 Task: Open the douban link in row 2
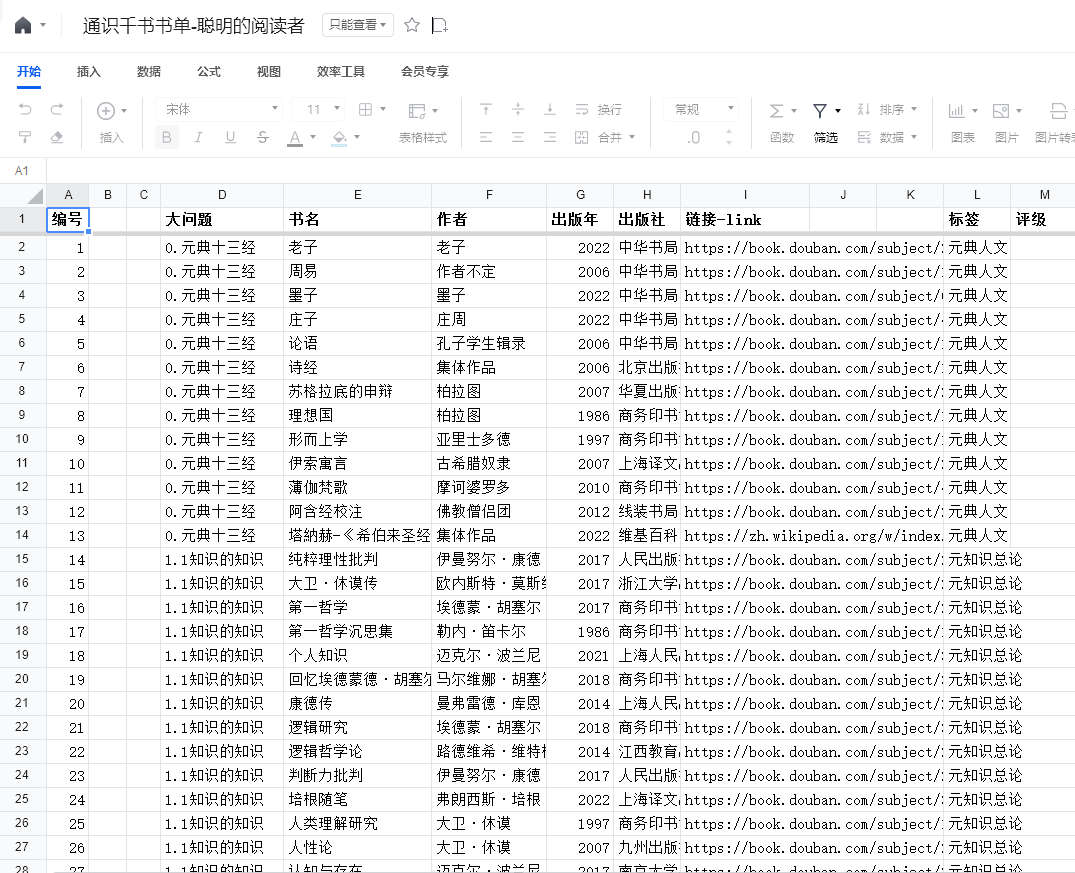point(811,247)
